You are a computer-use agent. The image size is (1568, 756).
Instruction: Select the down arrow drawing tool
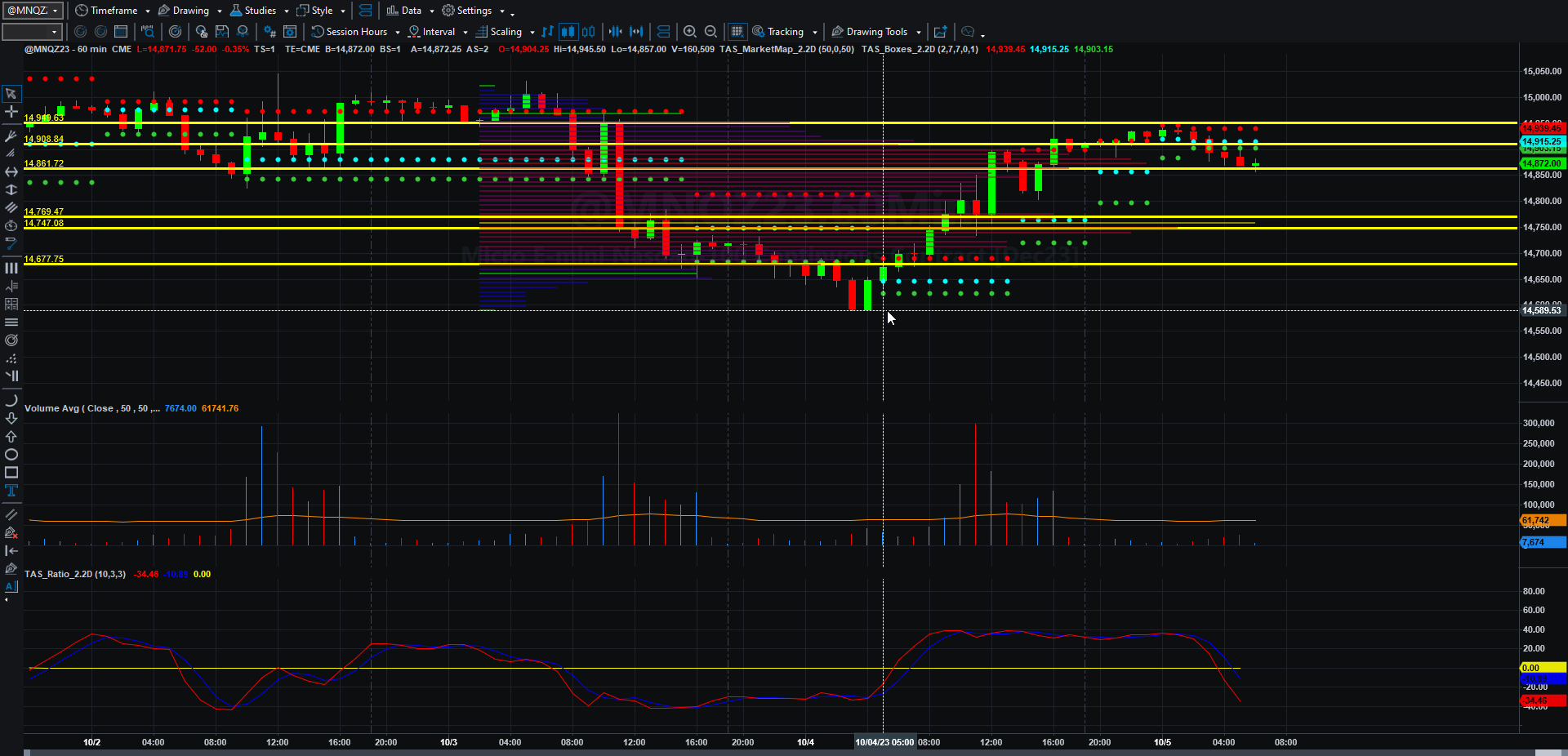(x=11, y=419)
